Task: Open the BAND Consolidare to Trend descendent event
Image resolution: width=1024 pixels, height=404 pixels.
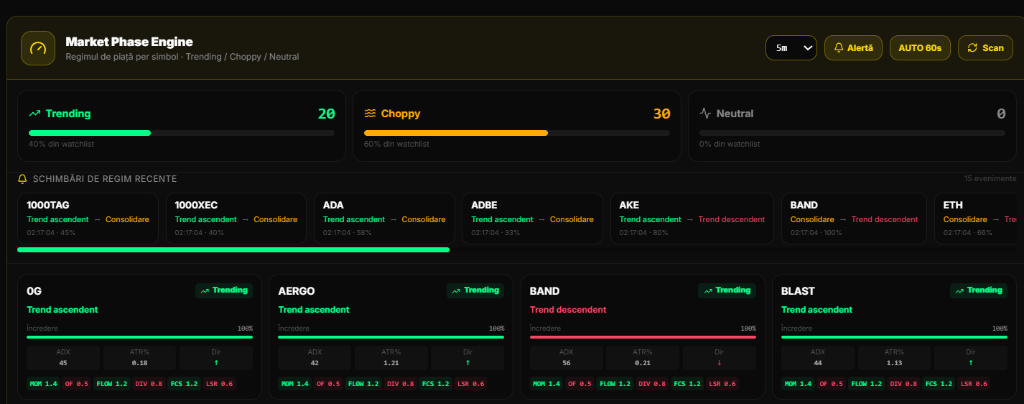Action: point(854,219)
